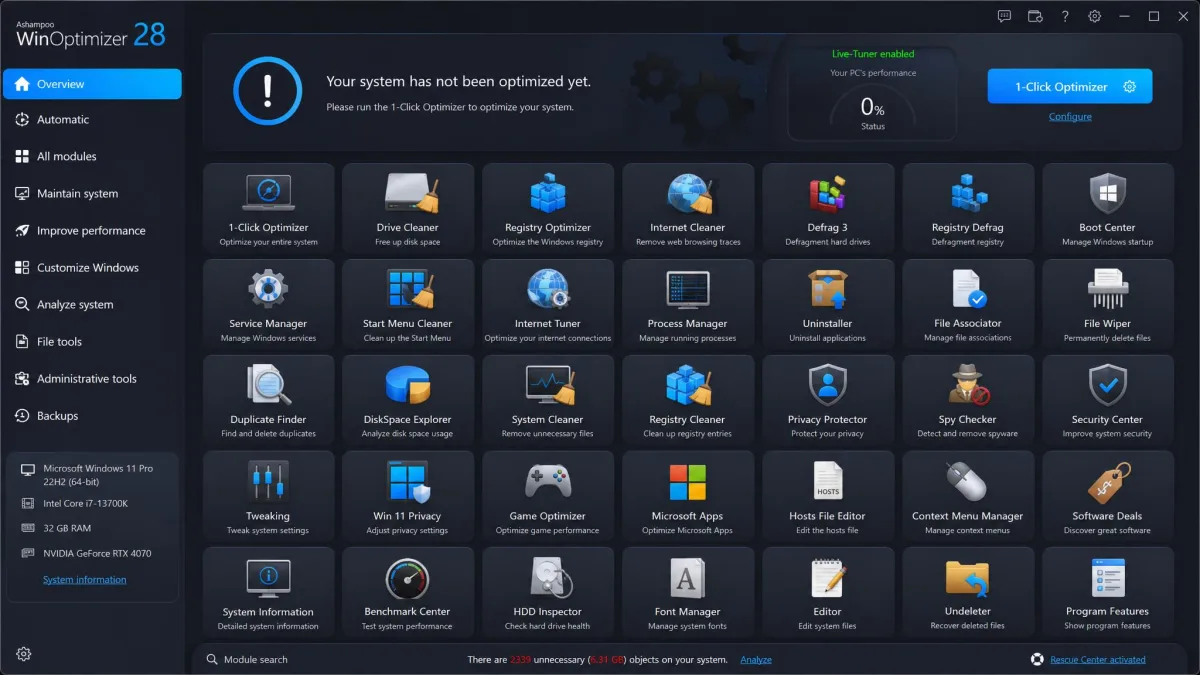This screenshot has height=675, width=1200.
Task: Open Security Center tile
Action: tap(1108, 401)
